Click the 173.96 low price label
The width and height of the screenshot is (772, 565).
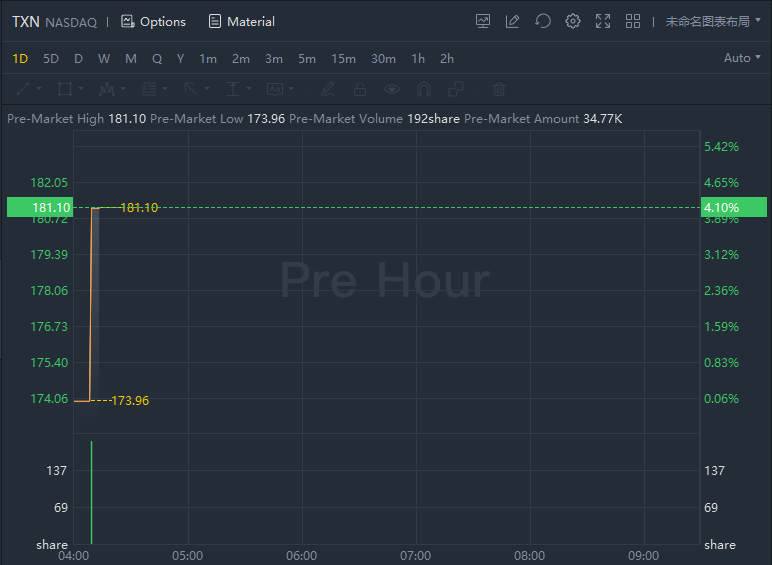coord(130,401)
